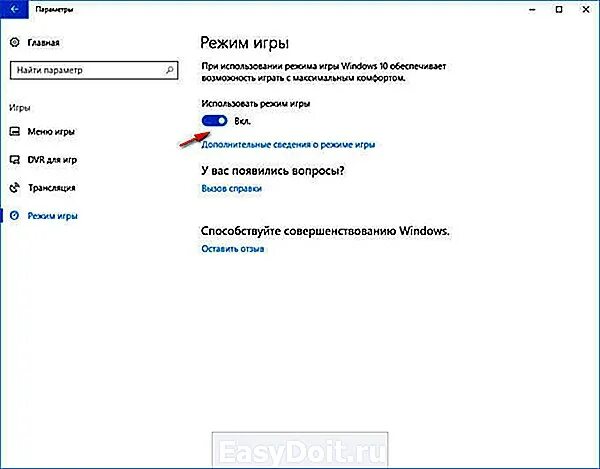The image size is (600, 469).
Task: Click the У вас появились вопросы? heading
Action: click(x=272, y=170)
